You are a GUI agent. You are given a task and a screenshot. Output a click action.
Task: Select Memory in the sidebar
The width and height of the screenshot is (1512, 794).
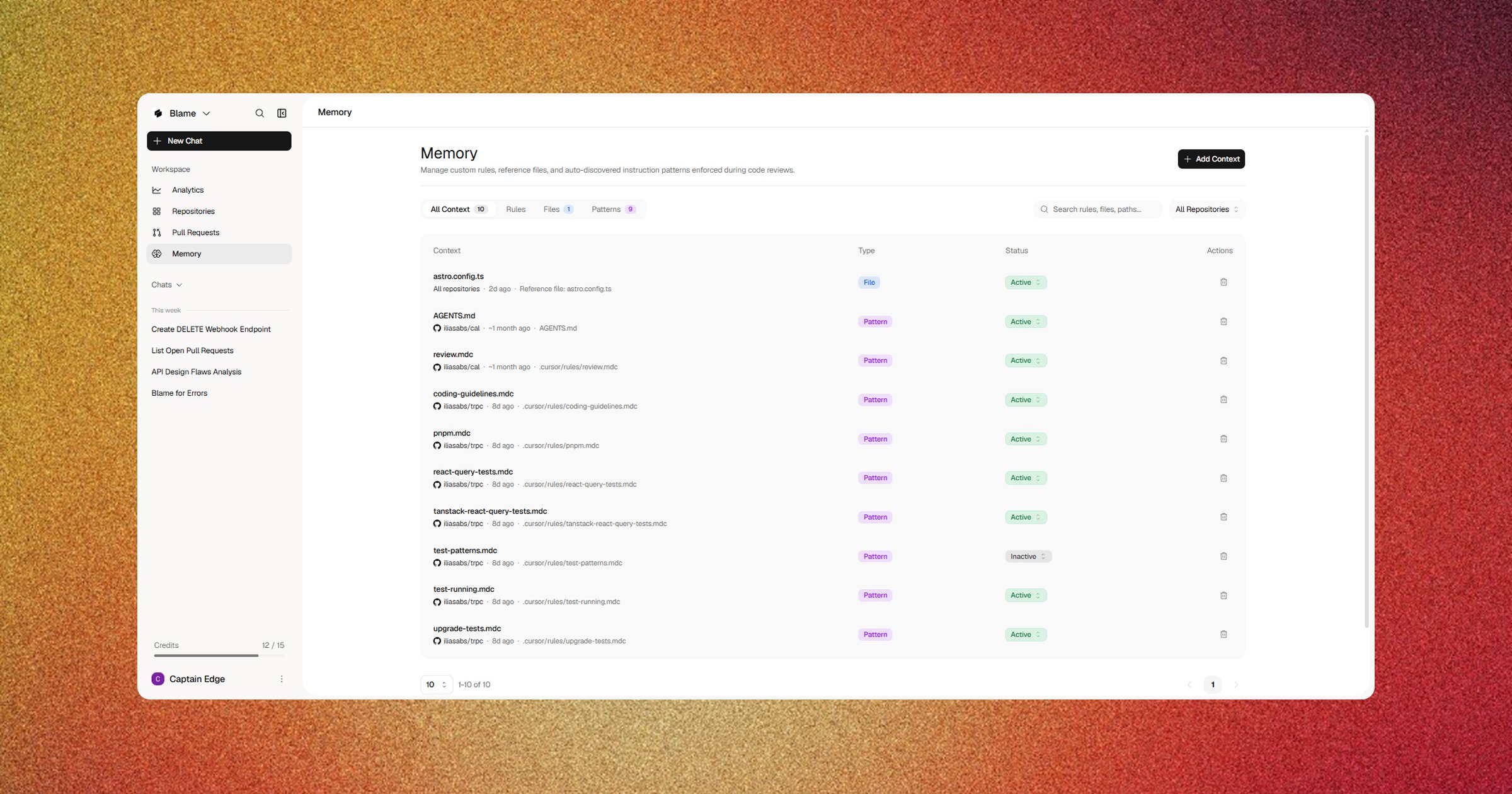point(219,254)
